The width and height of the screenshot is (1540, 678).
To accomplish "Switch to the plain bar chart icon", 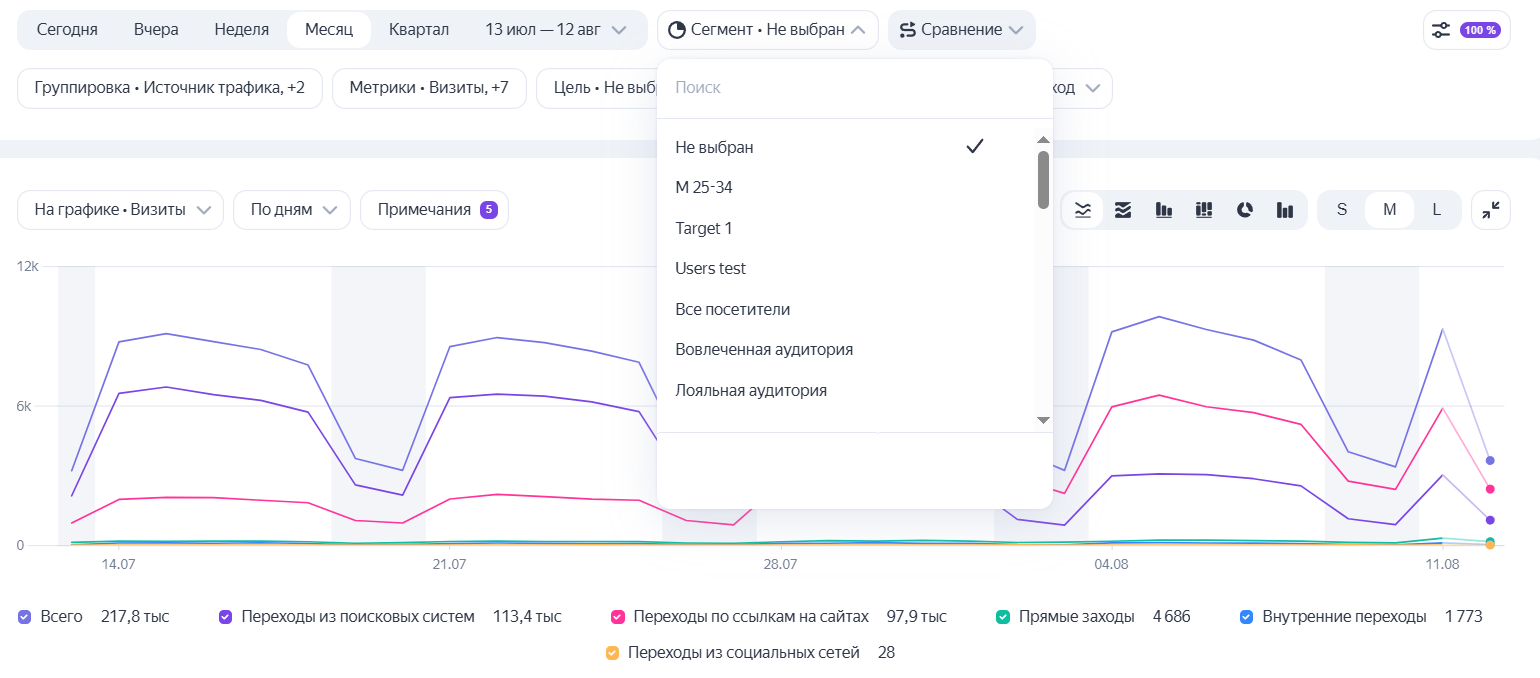I will pos(1285,210).
